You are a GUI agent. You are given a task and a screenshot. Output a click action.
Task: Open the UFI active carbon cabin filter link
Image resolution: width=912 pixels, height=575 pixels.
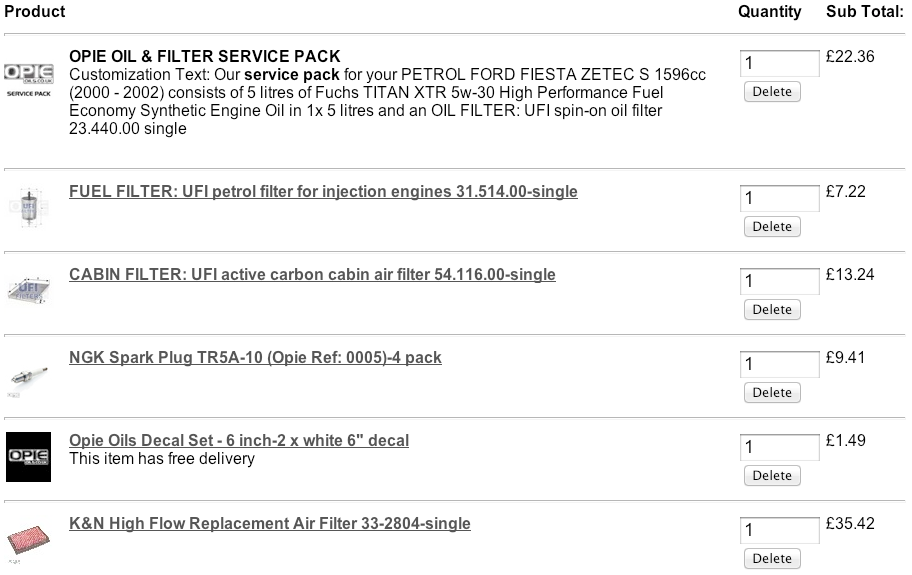point(312,275)
